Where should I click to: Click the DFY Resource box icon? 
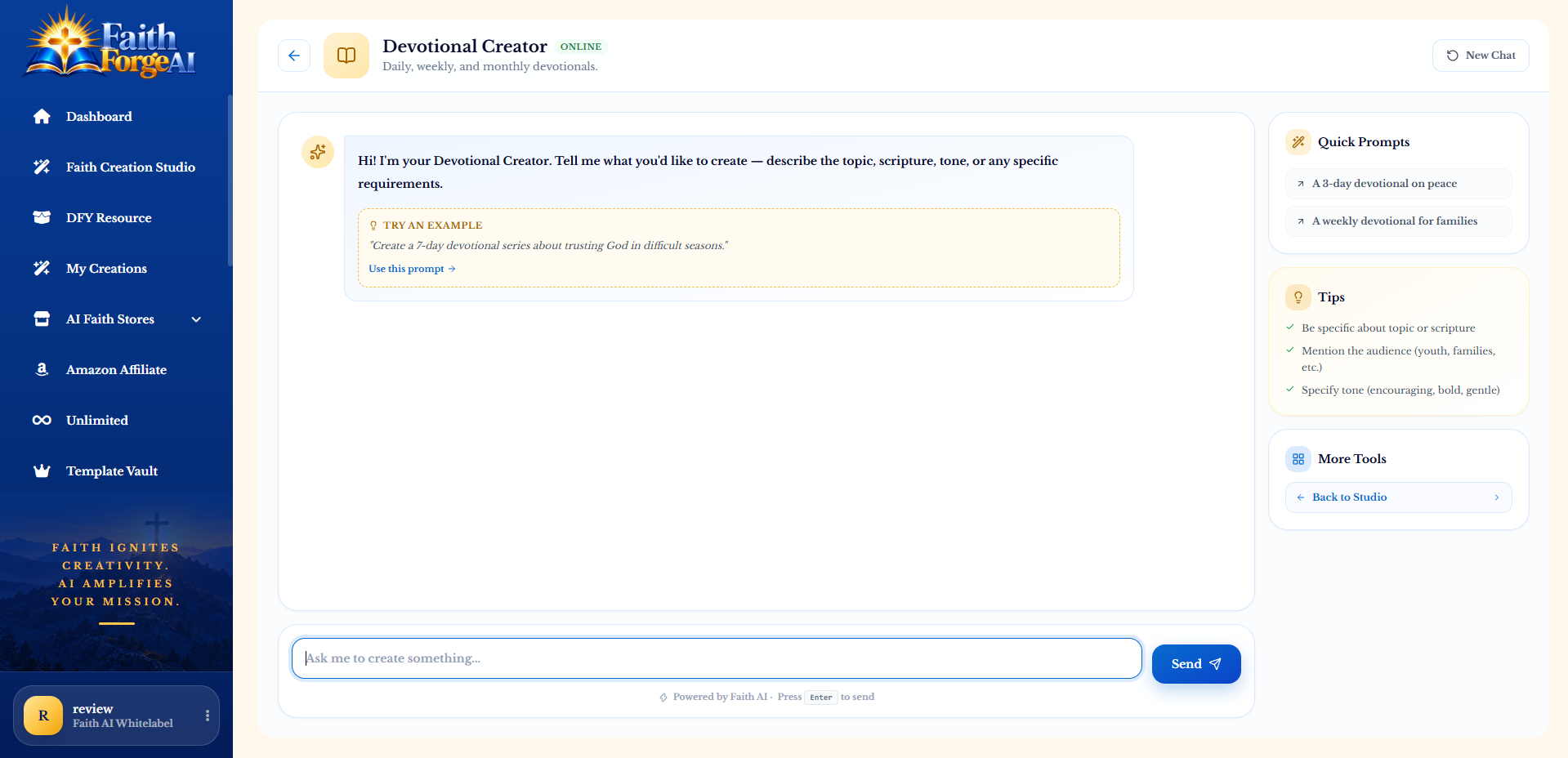click(42, 218)
